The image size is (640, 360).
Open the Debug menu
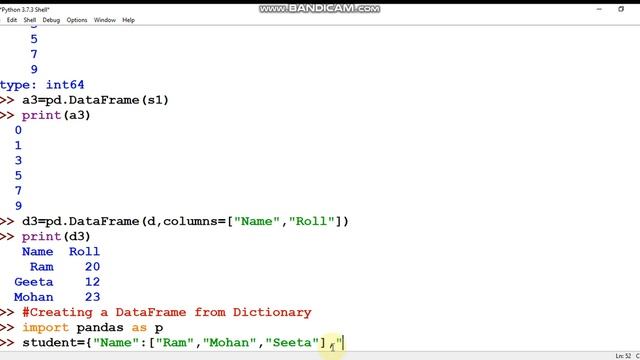(x=51, y=20)
